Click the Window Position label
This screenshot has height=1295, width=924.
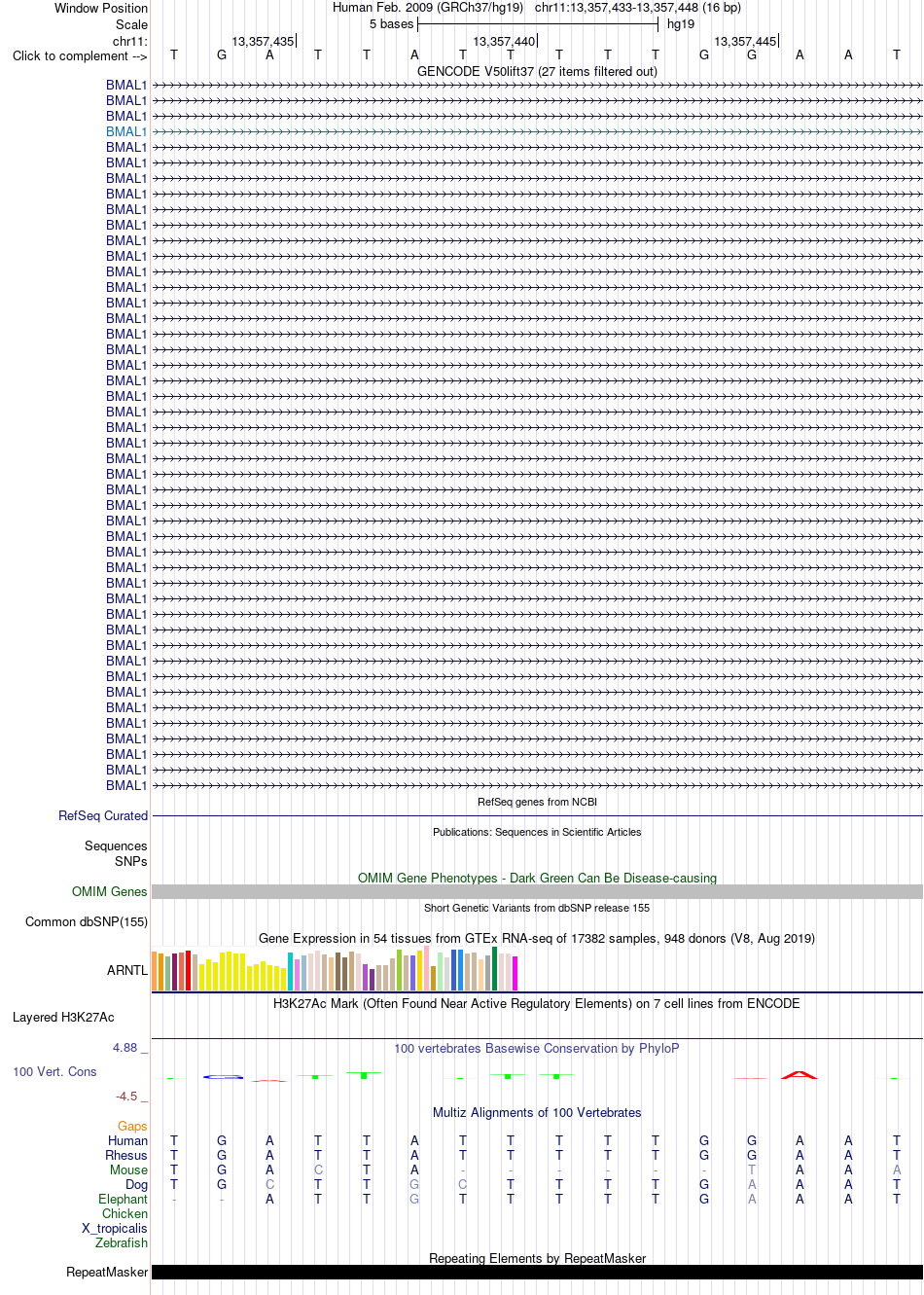click(101, 8)
